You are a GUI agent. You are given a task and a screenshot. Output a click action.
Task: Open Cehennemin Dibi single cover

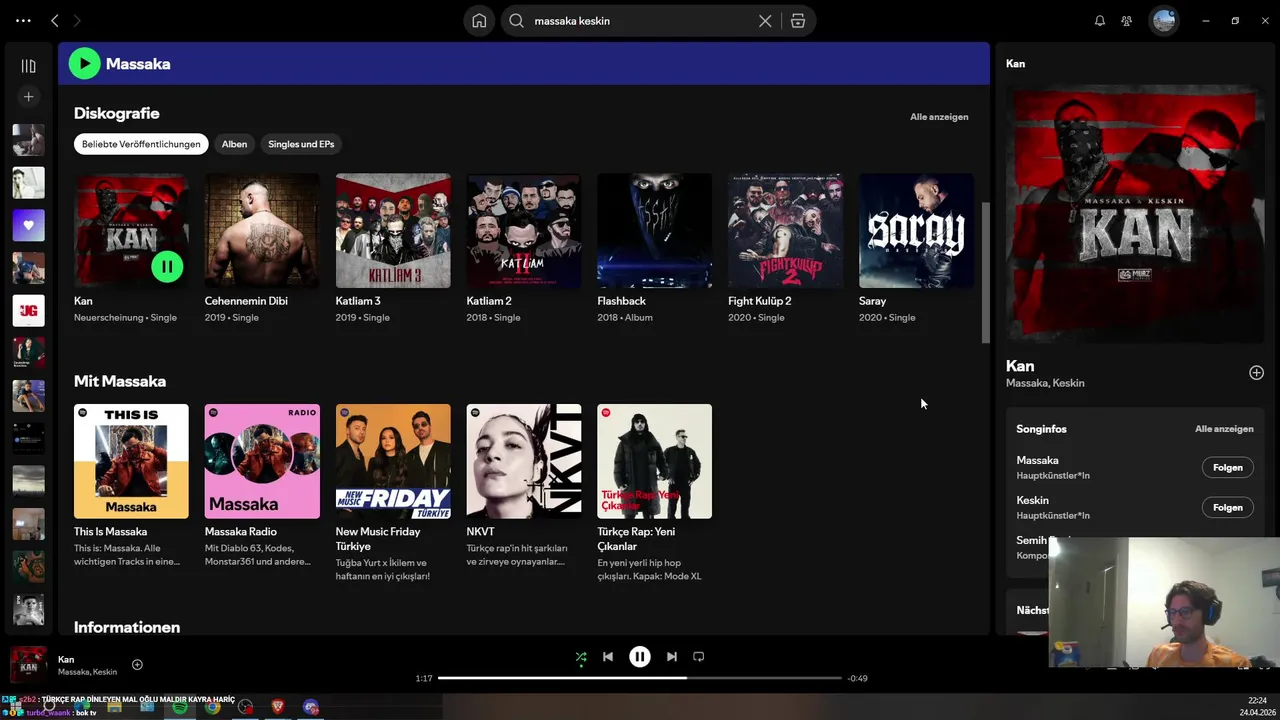[262, 230]
